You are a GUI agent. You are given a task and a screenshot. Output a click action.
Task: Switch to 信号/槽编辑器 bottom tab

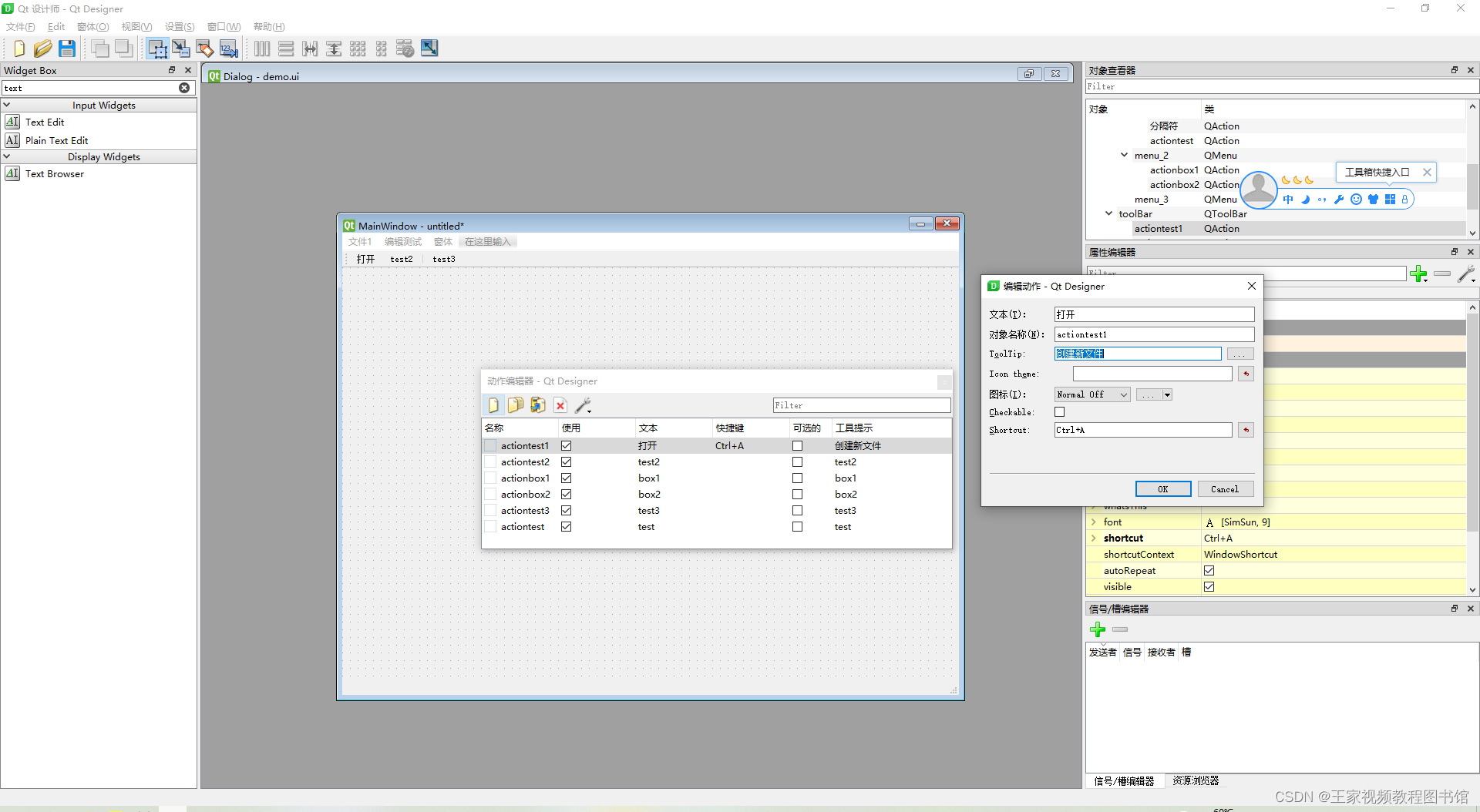pos(1124,780)
